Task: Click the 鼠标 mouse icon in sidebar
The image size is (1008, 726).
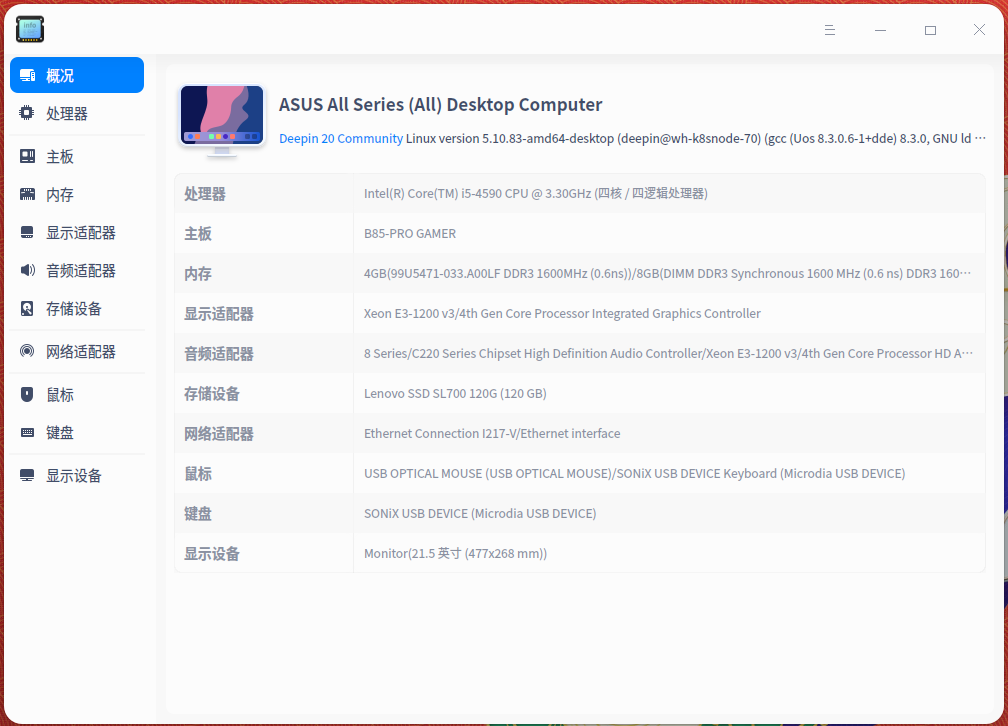Action: coord(27,394)
